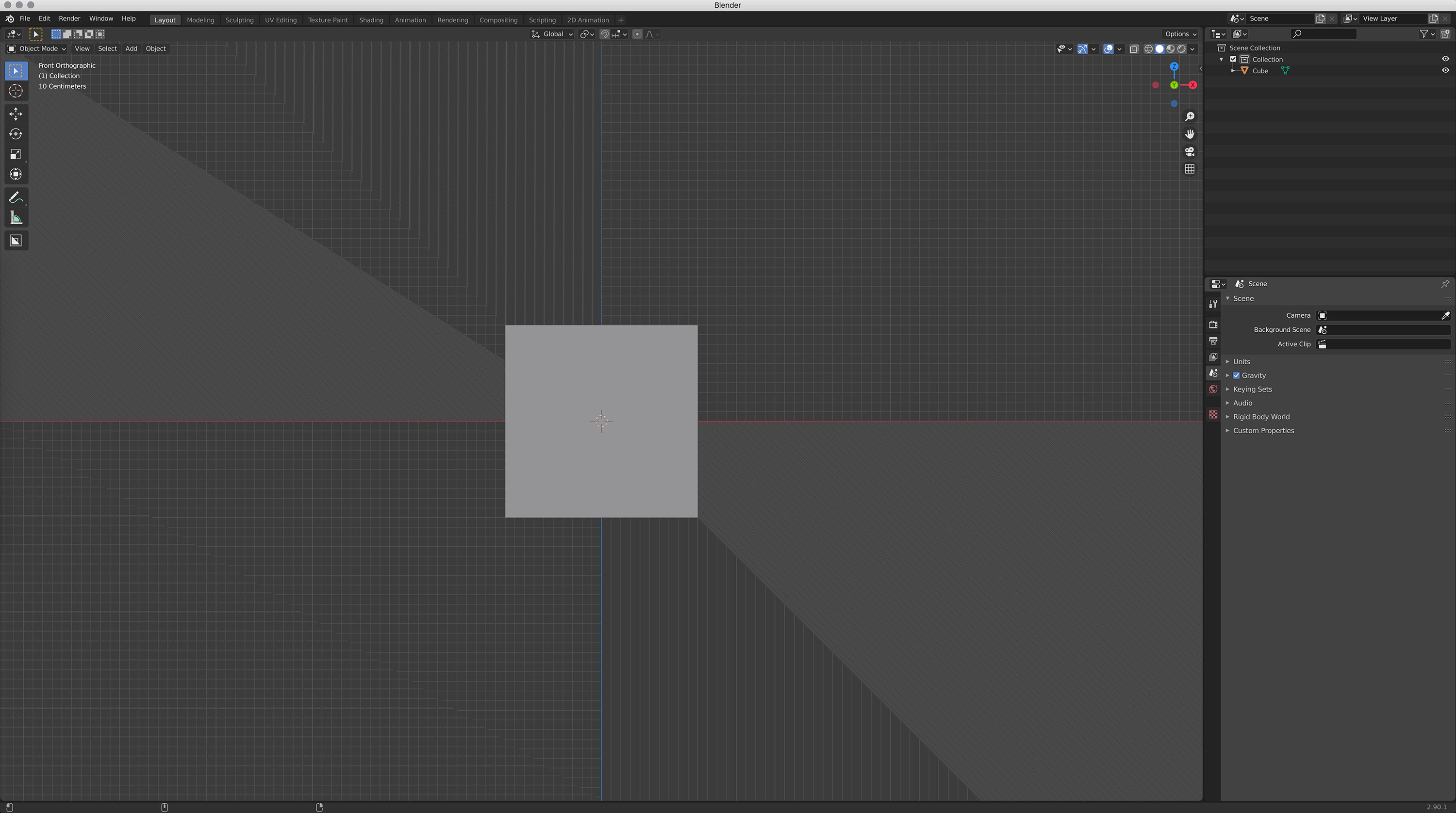Open the shading options dropdown arrow
This screenshot has height=813, width=1456.
(x=1192, y=49)
